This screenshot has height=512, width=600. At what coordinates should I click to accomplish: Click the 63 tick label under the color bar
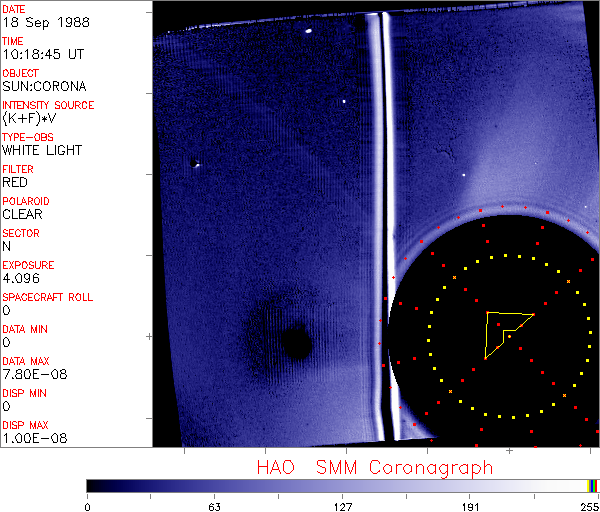213,505
